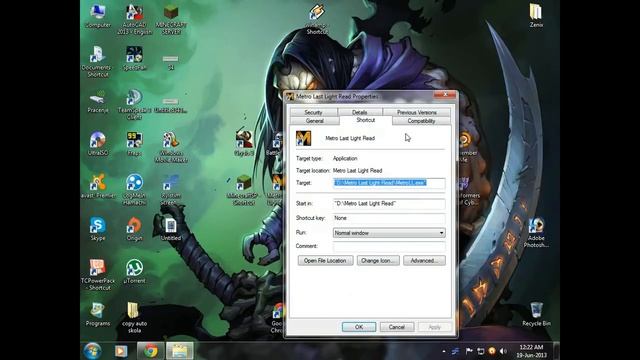Click inside the Target field
This screenshot has width=640, height=360.
pos(389,183)
